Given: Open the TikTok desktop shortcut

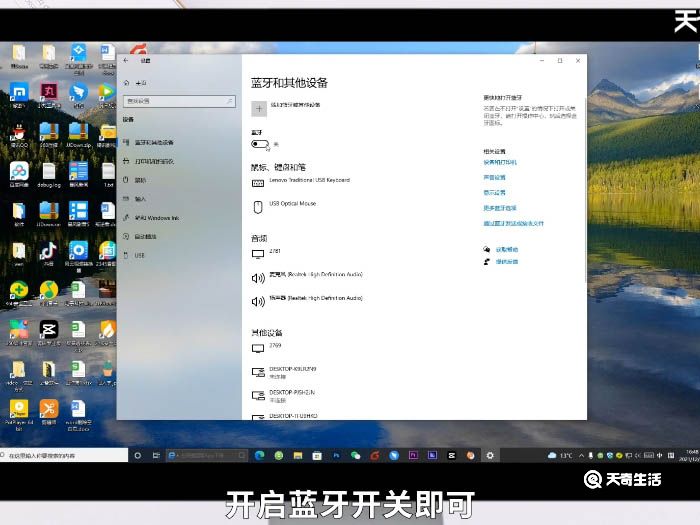Looking at the screenshot, I should click(x=48, y=254).
